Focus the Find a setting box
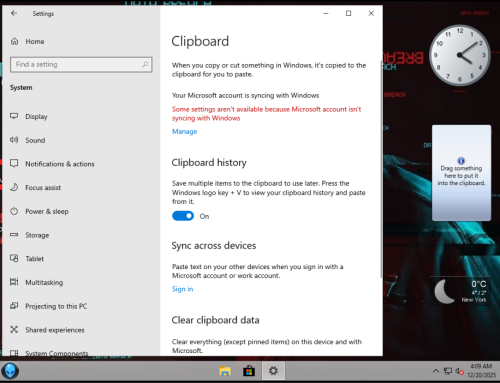500x383 pixels. tap(81, 64)
